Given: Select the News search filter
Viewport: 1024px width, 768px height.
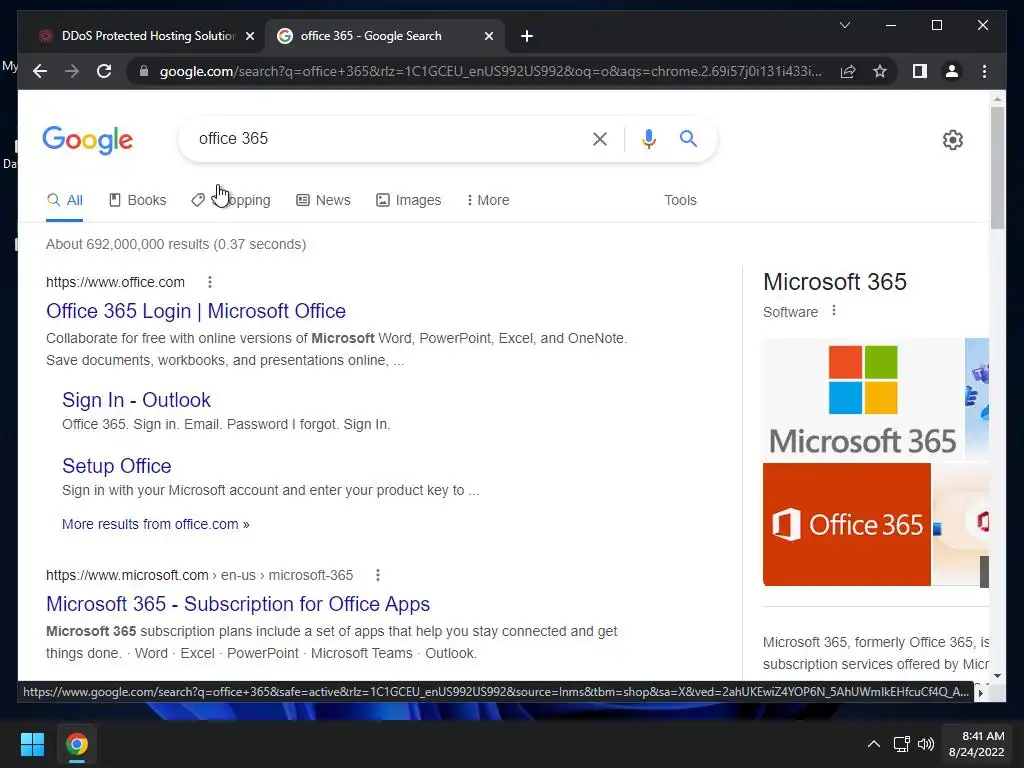Looking at the screenshot, I should (x=323, y=200).
